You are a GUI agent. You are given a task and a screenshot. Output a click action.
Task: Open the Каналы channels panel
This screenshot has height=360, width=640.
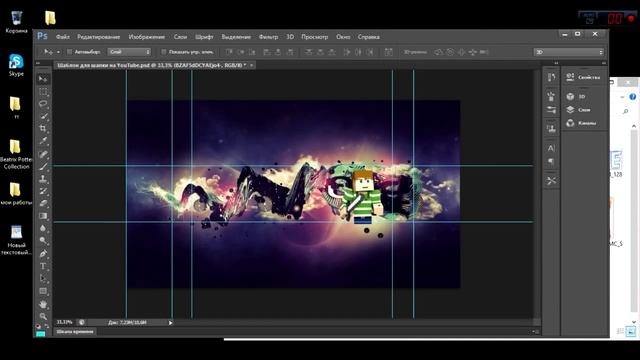tap(581, 123)
